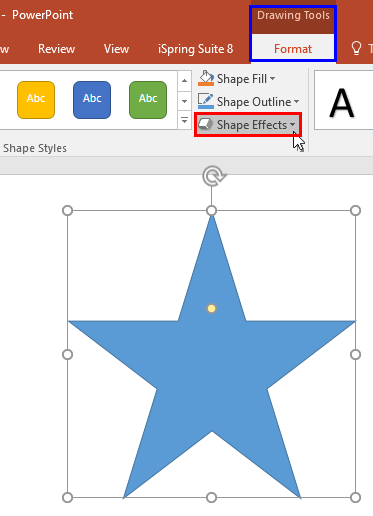This screenshot has width=373, height=516.
Task: Expand the shape styles gallery More button
Action: [x=184, y=120]
